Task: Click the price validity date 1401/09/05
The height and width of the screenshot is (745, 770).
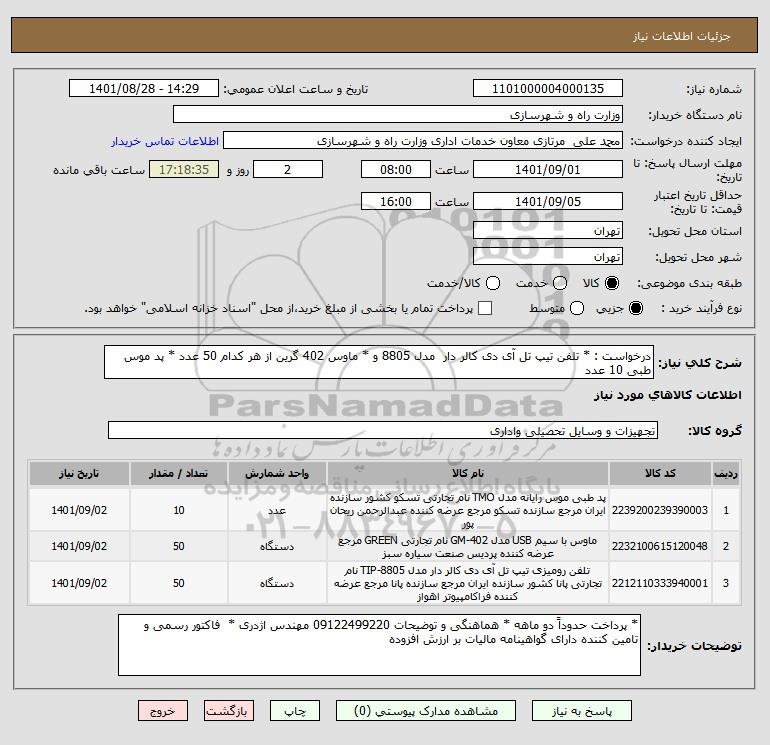Action: click(548, 201)
